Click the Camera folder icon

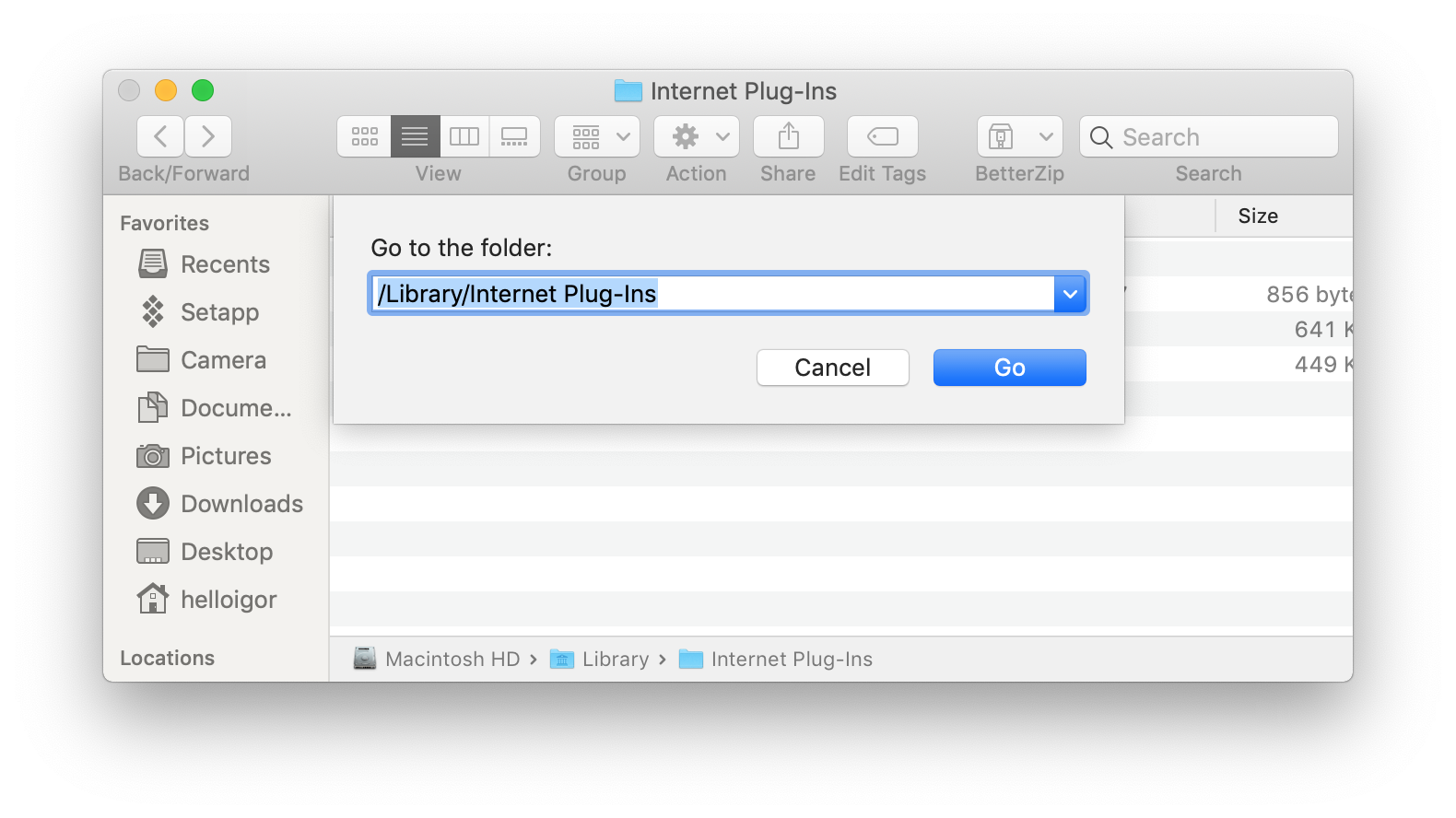pyautogui.click(x=153, y=359)
